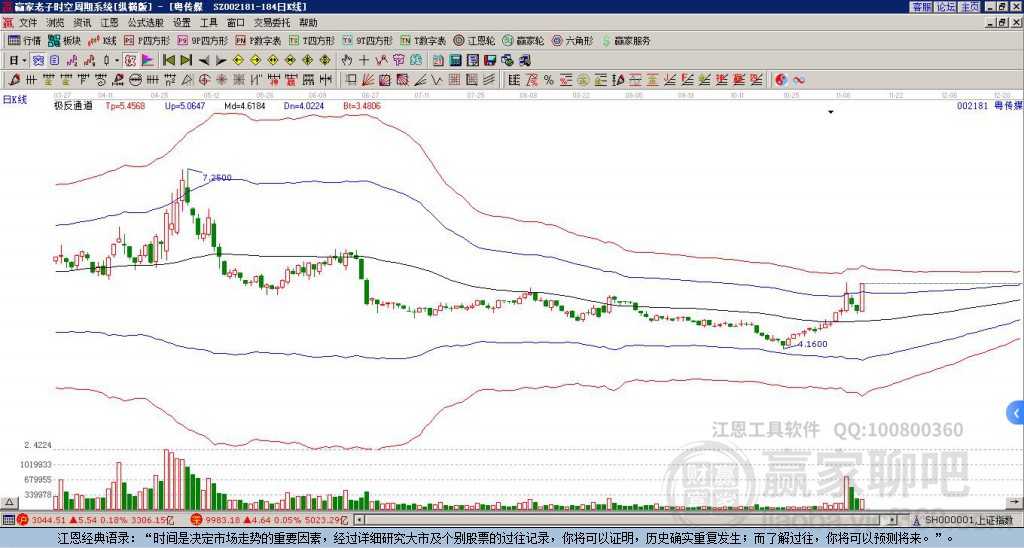Click the 客服 button in title bar
The width and height of the screenshot is (1024, 548).
921,7
